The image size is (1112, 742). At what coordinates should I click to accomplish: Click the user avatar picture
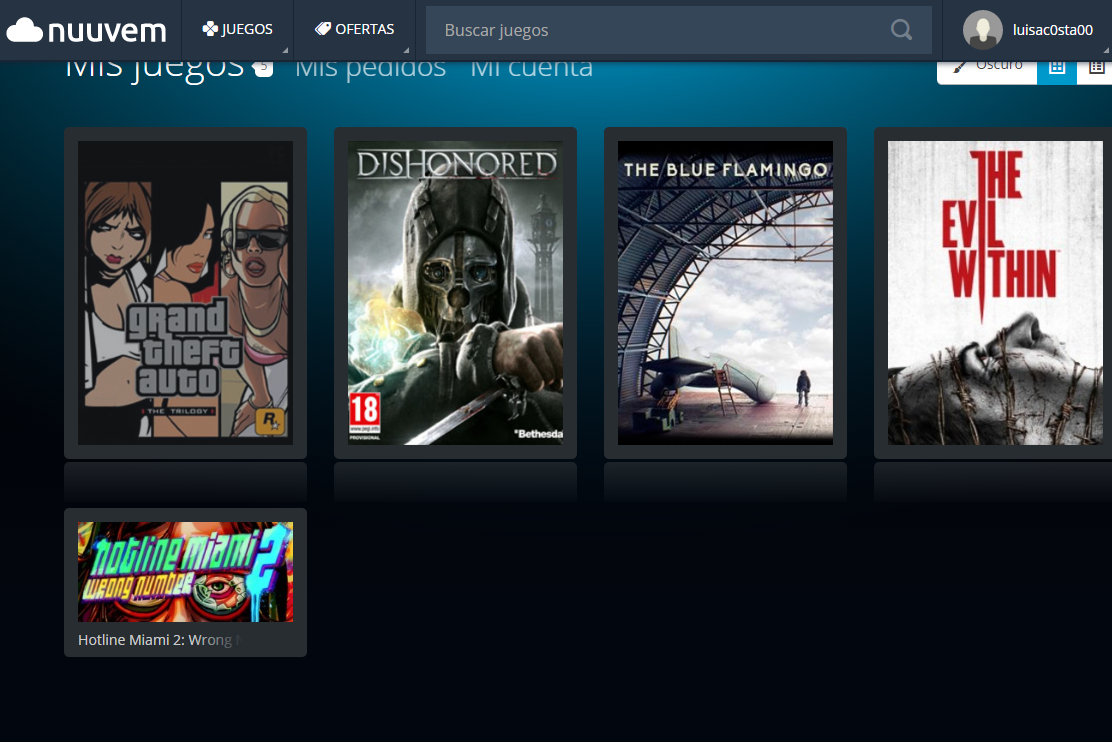(x=982, y=30)
